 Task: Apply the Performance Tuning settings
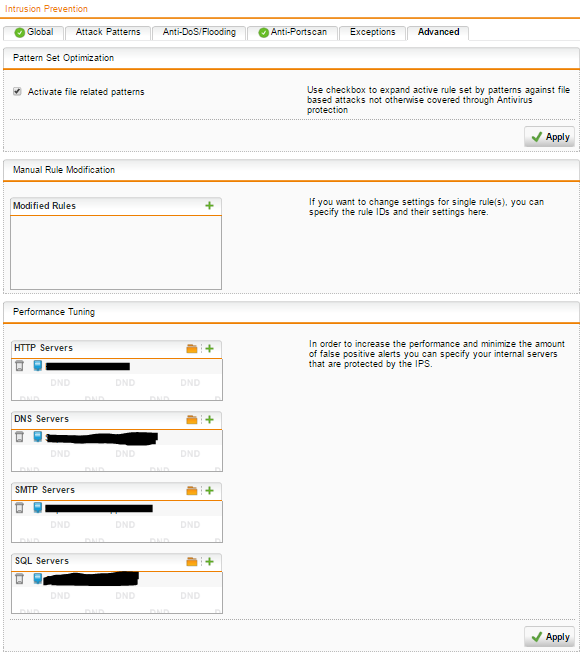(x=549, y=637)
